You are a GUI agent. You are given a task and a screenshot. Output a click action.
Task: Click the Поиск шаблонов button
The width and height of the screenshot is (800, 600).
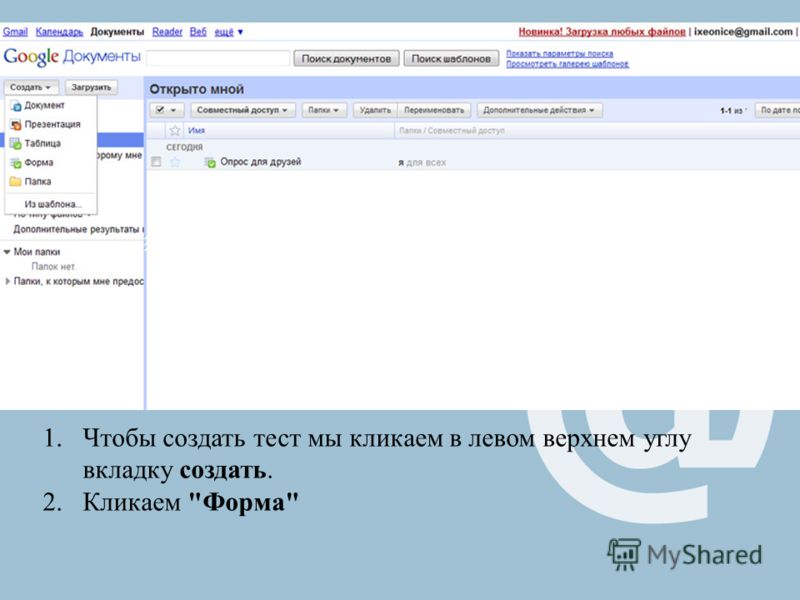[451, 59]
